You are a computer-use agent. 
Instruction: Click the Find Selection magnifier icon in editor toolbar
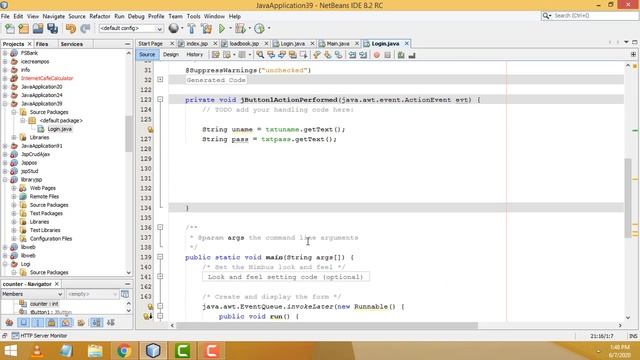pyautogui.click(x=260, y=55)
